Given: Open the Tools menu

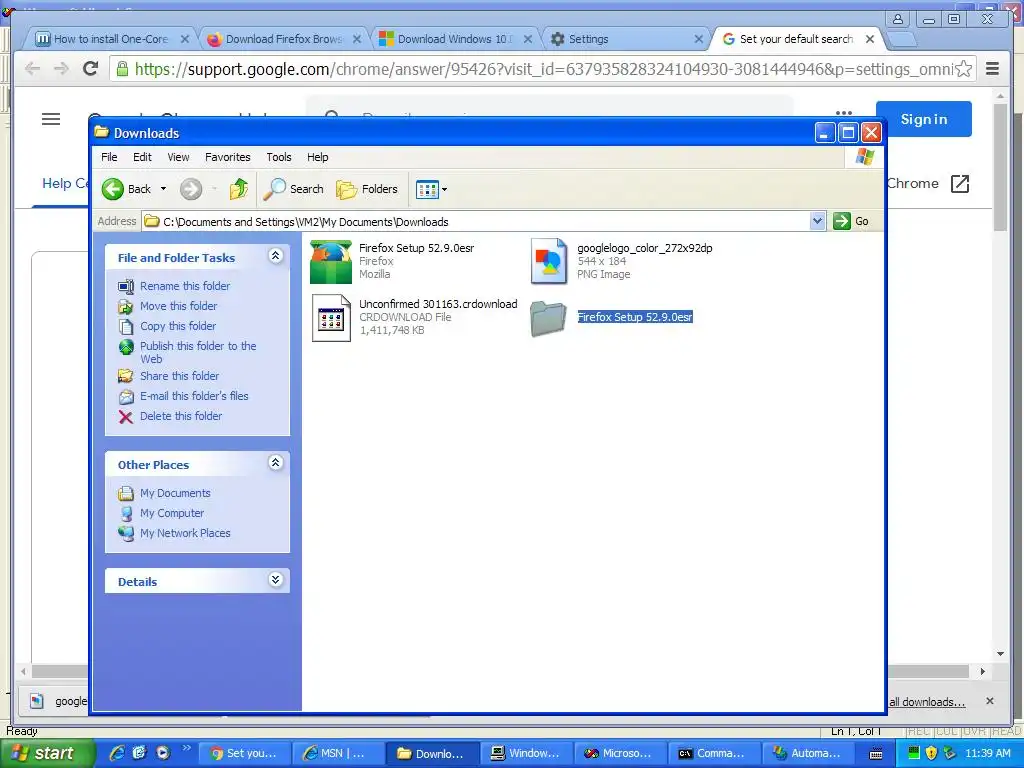Looking at the screenshot, I should click(x=279, y=157).
